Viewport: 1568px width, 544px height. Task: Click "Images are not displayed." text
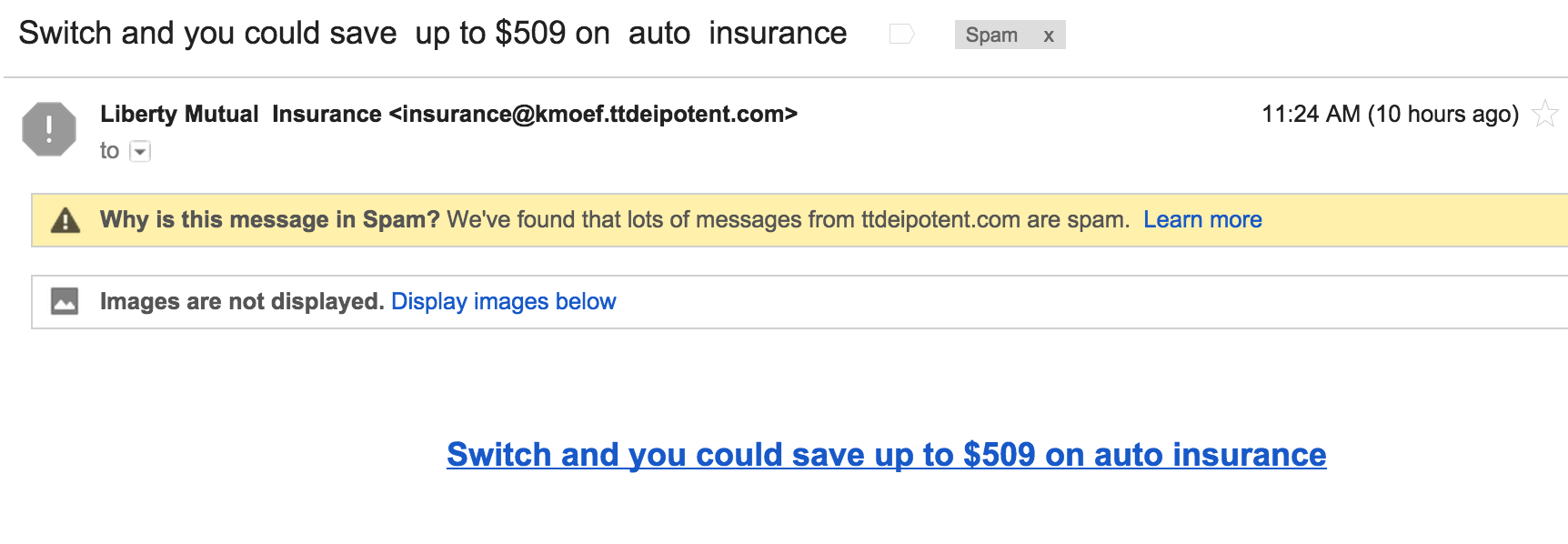[242, 301]
